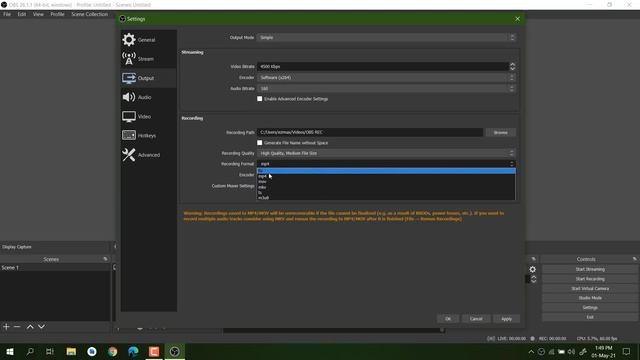Open volume control in system tray
This screenshot has width=640, height=360.
pos(571,351)
